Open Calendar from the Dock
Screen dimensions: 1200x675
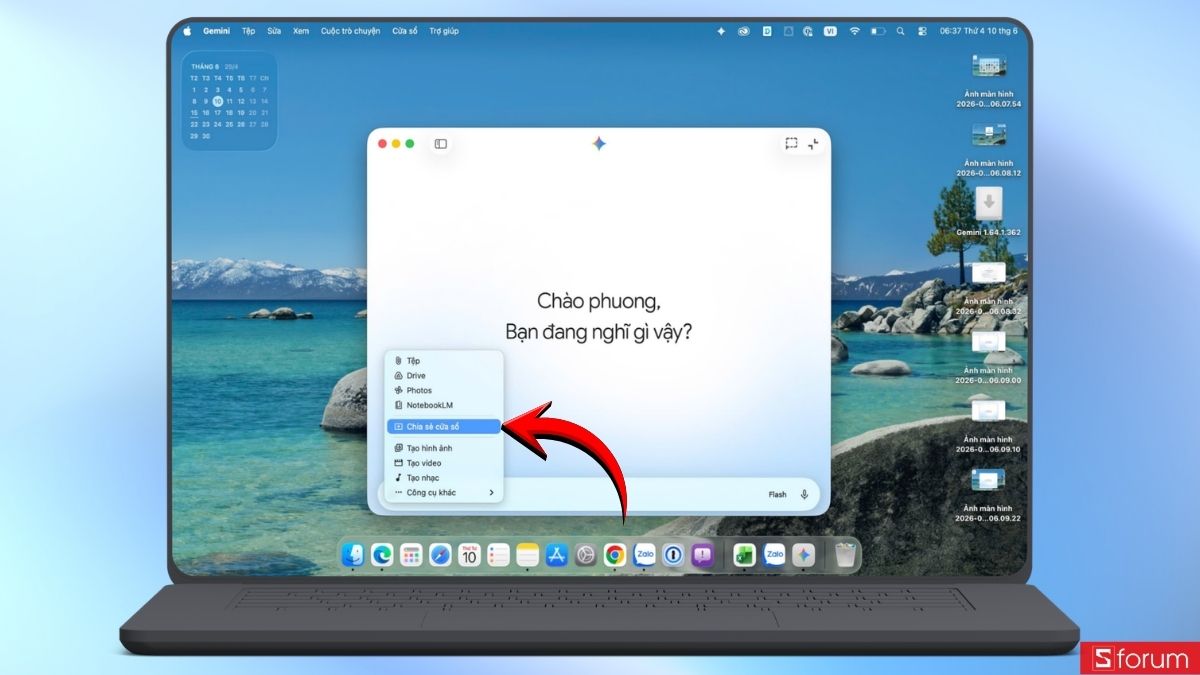point(469,555)
